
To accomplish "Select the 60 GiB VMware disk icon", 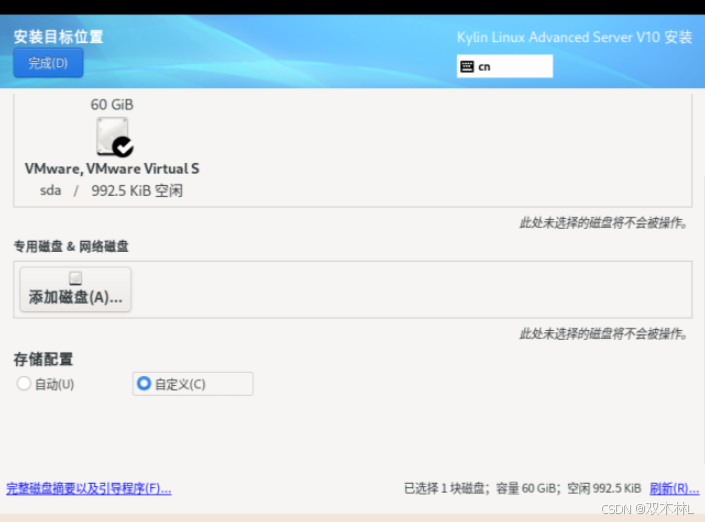I will [x=113, y=137].
